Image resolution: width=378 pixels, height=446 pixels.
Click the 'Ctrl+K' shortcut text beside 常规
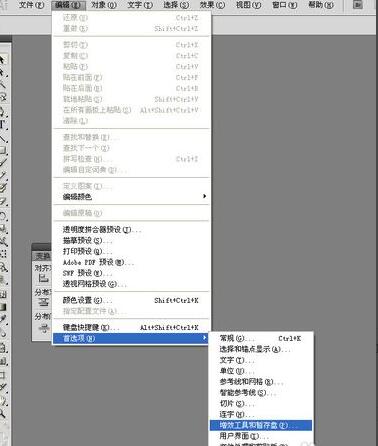pyautogui.click(x=289, y=339)
